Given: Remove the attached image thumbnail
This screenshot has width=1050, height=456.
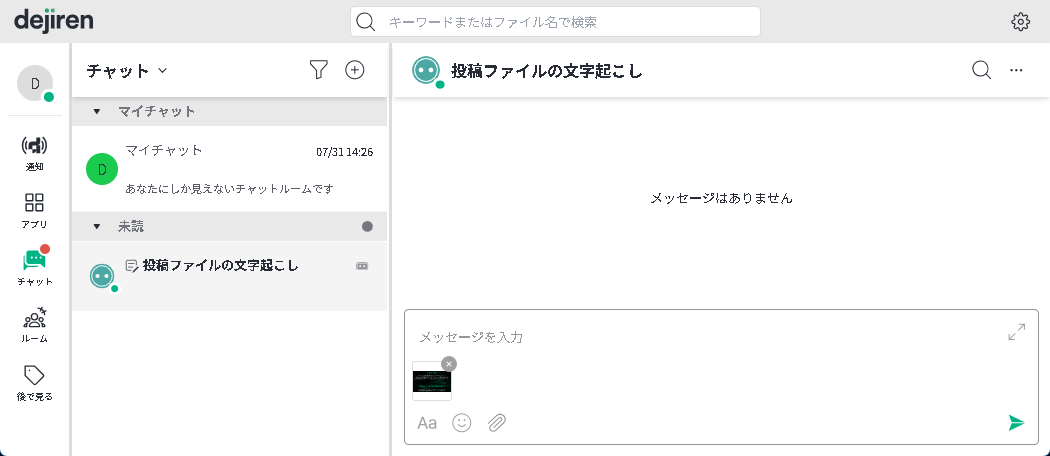Looking at the screenshot, I should (x=449, y=364).
